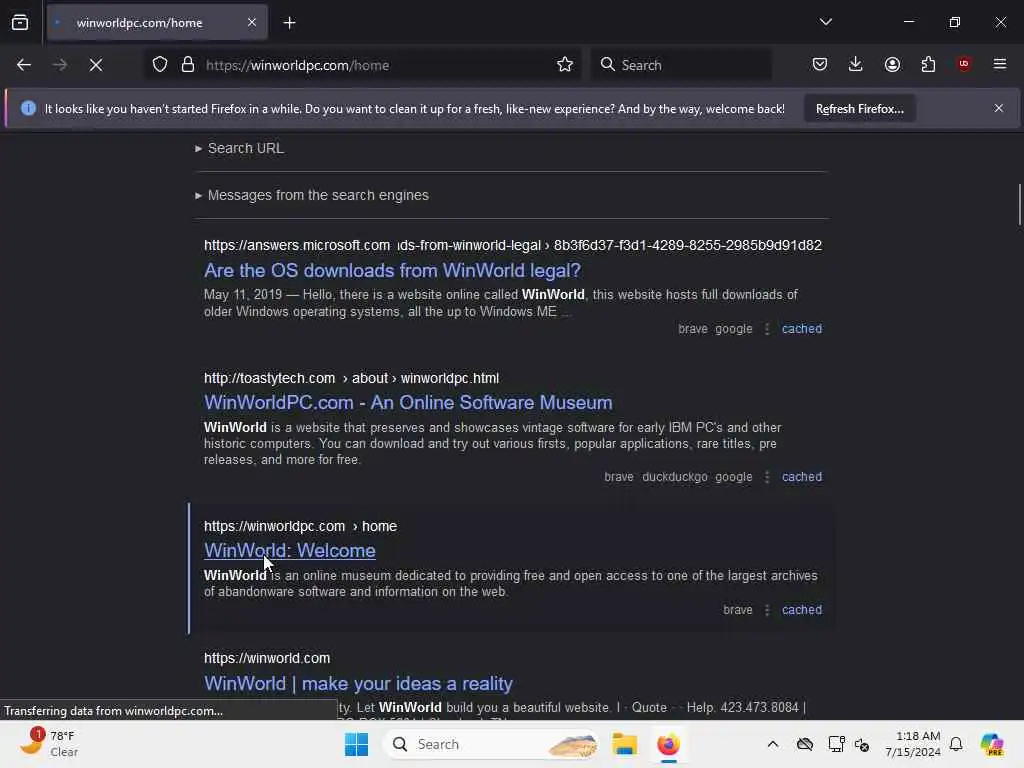Open the Downloads panel

click(x=856, y=65)
